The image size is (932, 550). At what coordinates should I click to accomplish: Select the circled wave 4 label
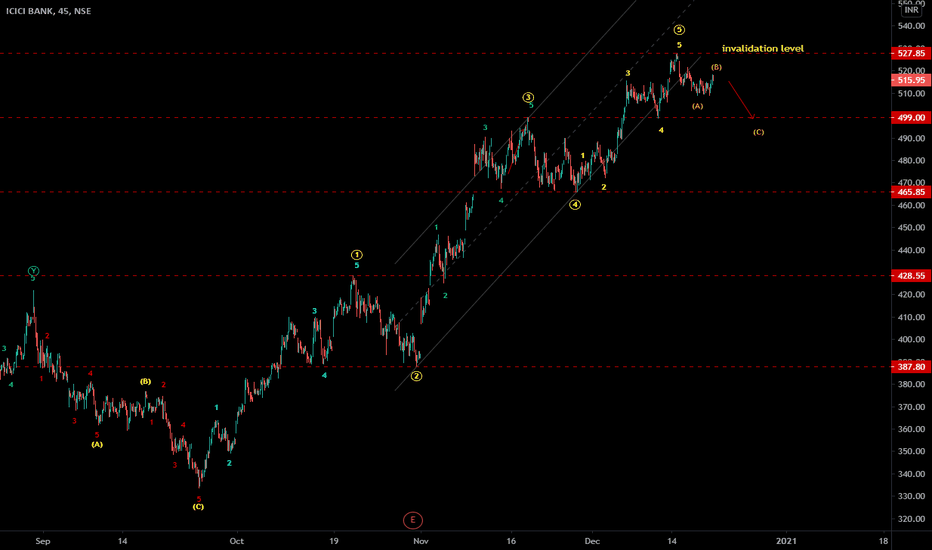(575, 205)
